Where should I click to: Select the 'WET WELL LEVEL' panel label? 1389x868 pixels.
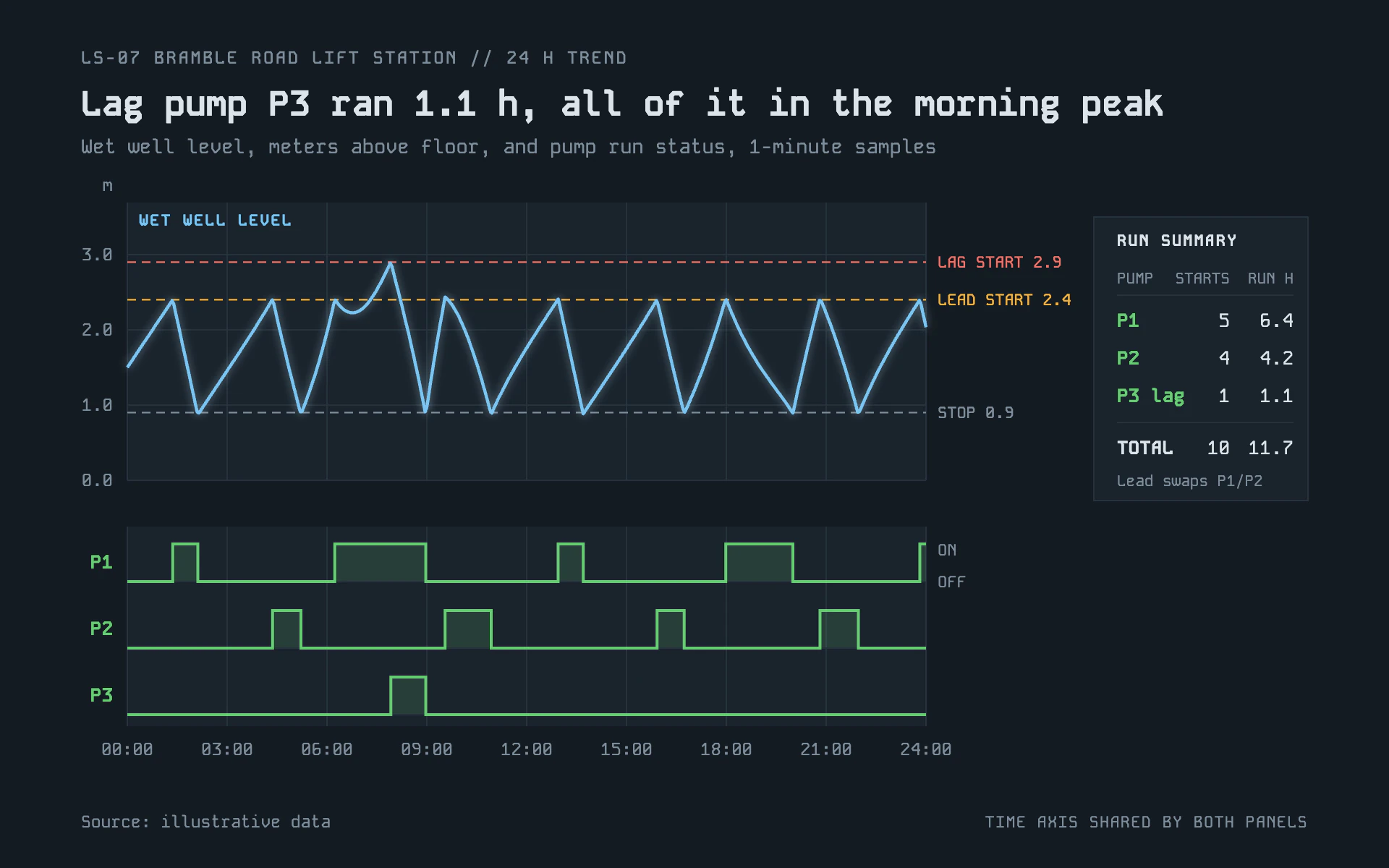click(x=215, y=221)
